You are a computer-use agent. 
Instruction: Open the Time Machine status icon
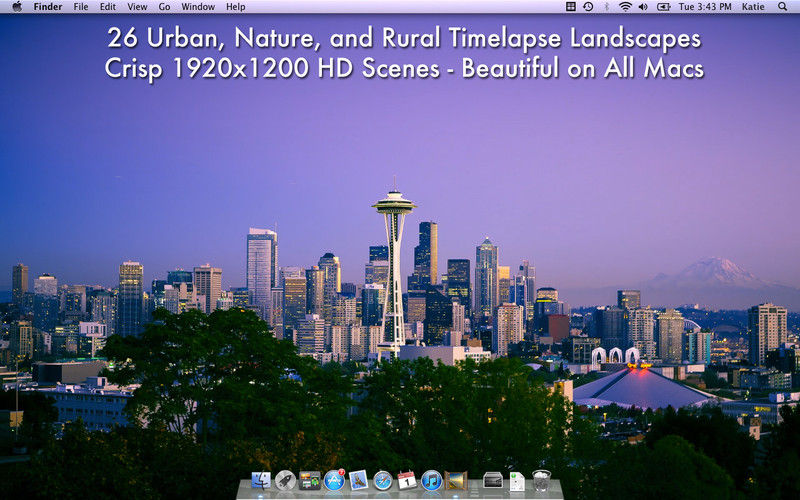tap(588, 7)
